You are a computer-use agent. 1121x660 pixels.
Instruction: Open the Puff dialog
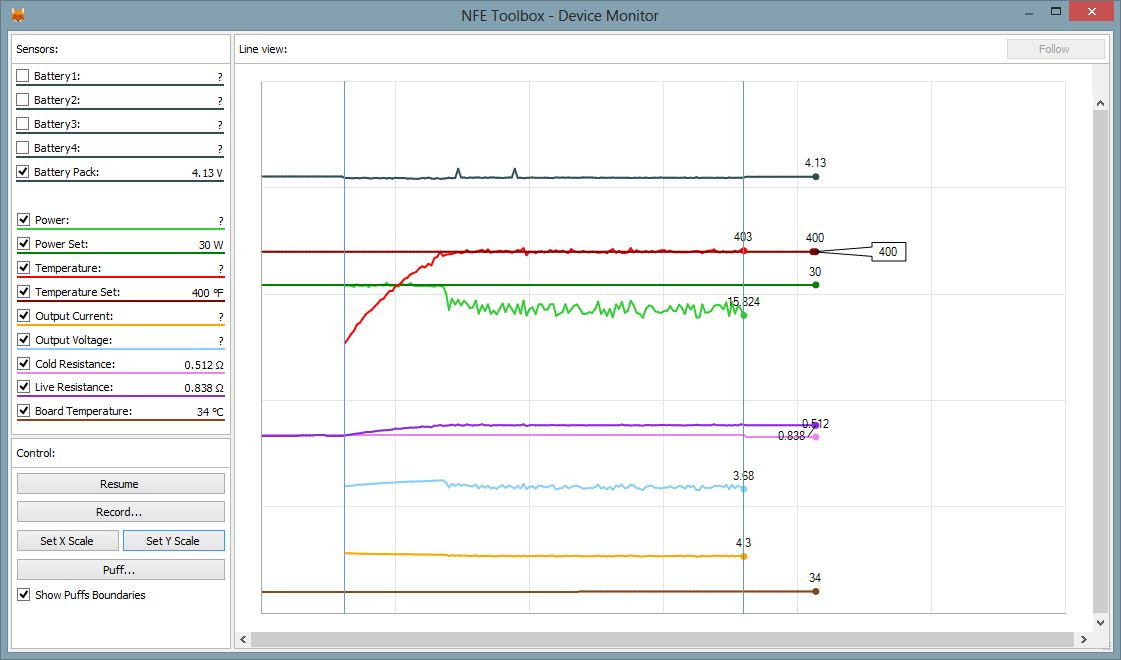pyautogui.click(x=121, y=570)
